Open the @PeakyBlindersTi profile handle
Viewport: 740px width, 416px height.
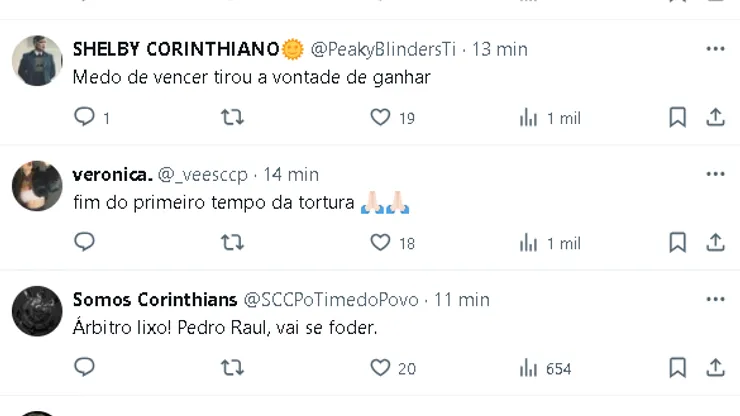click(x=384, y=49)
